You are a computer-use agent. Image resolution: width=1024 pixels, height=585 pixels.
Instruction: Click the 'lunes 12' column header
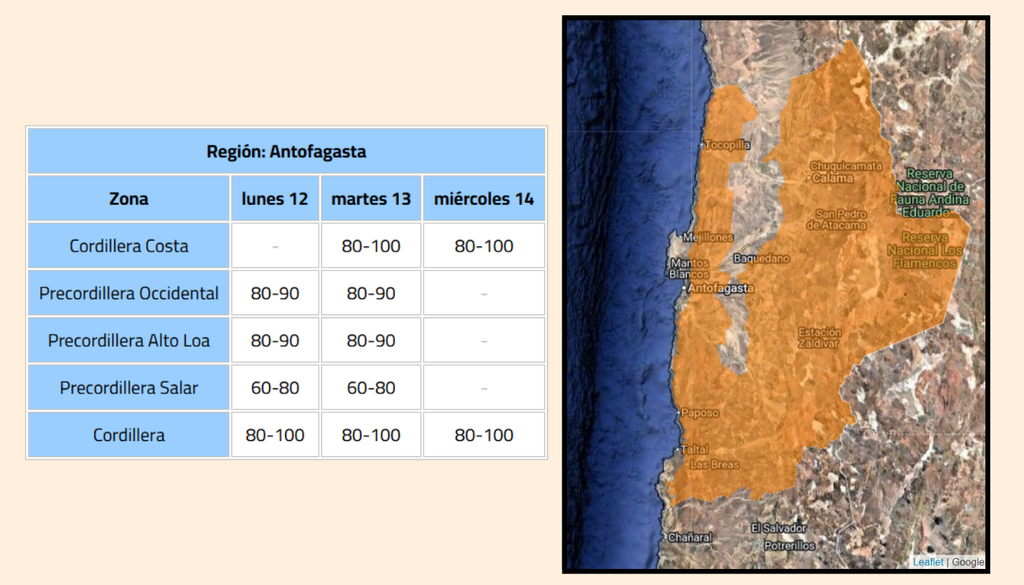274,198
